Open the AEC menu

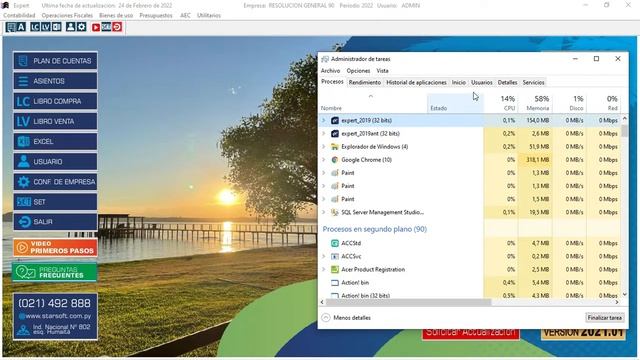click(x=185, y=15)
